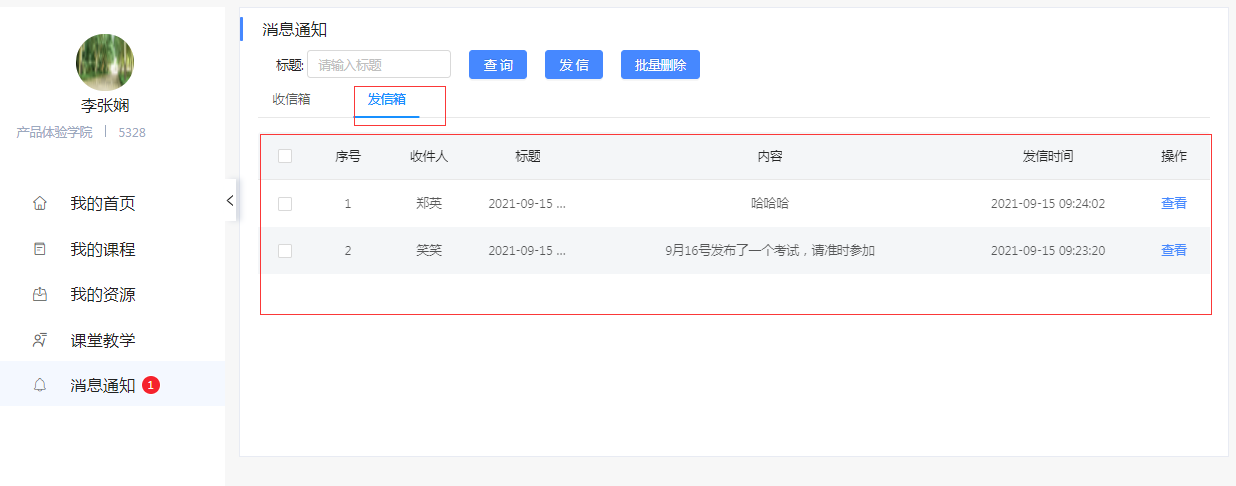Open 查看 link for the 9月16号 exam message
The width and height of the screenshot is (1236, 486).
pos(1173,250)
